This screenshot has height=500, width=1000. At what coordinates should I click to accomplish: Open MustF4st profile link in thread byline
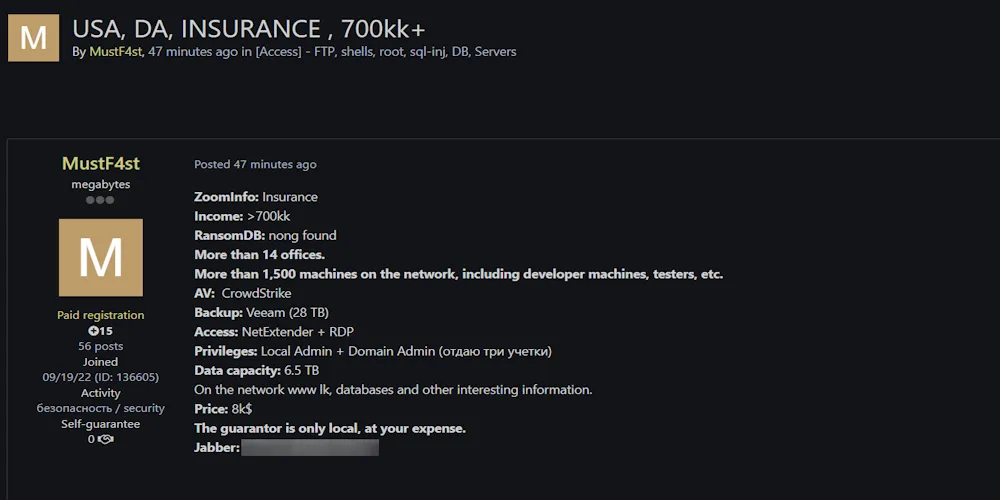click(115, 51)
